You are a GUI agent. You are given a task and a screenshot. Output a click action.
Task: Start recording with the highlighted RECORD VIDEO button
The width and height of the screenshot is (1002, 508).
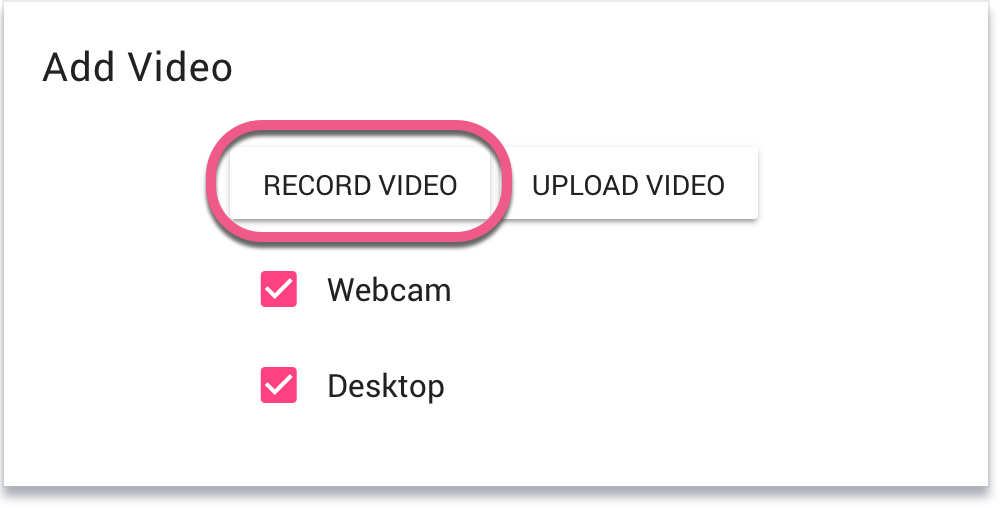[360, 183]
